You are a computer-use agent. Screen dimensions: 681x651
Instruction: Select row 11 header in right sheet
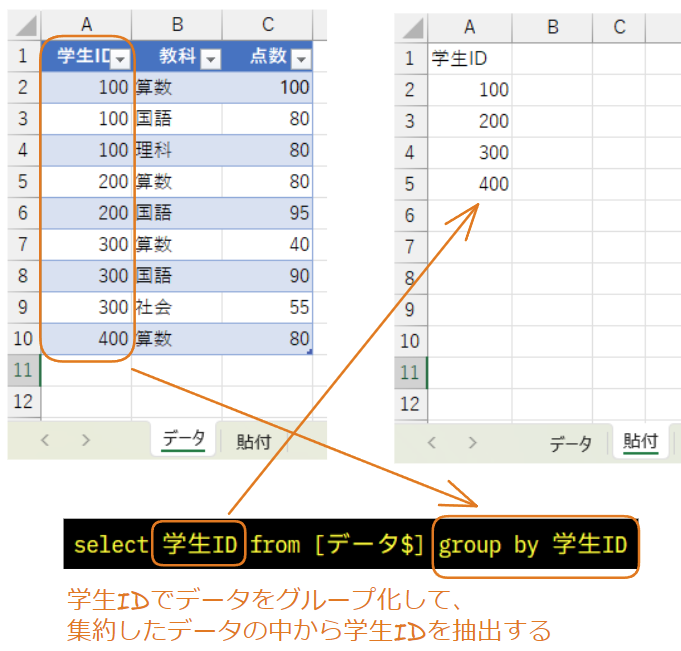point(410,373)
